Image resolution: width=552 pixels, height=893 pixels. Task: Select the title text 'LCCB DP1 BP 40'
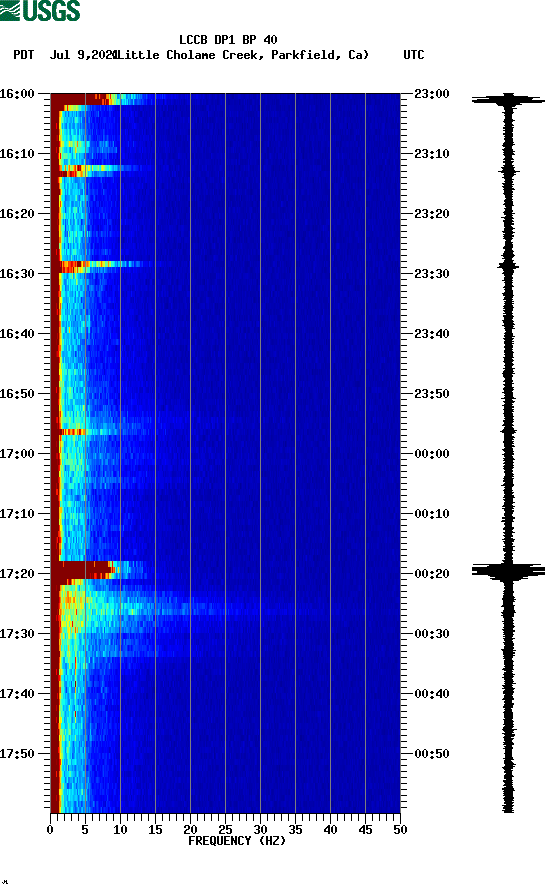tap(228, 40)
